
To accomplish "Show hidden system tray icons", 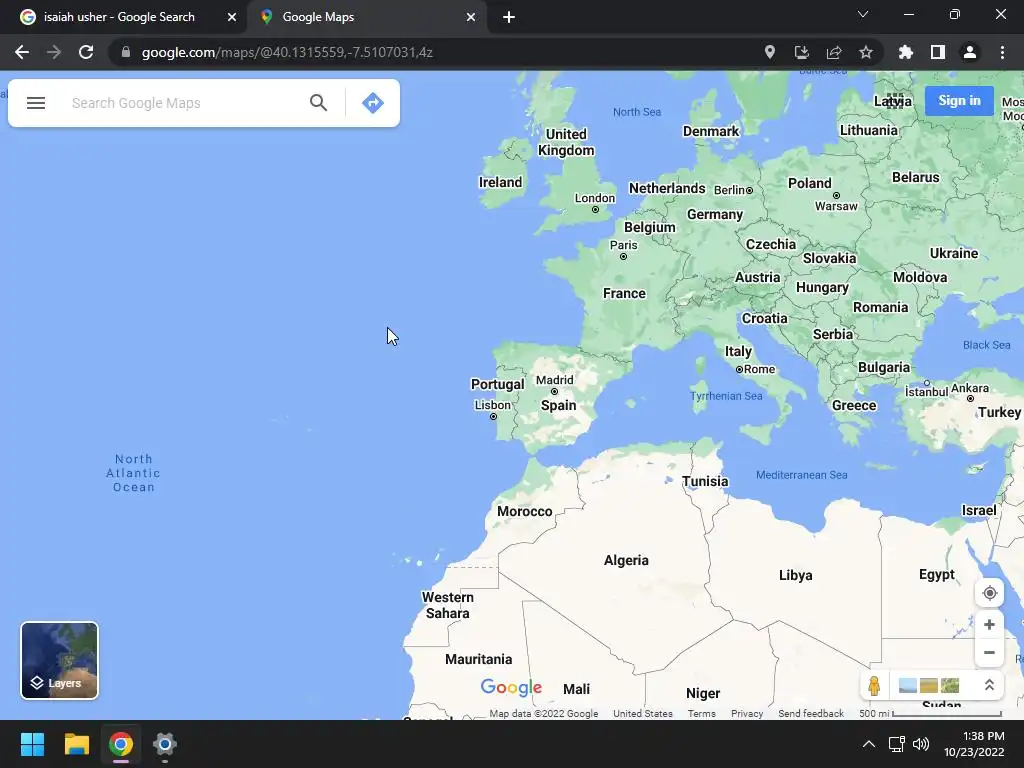I will 869,744.
